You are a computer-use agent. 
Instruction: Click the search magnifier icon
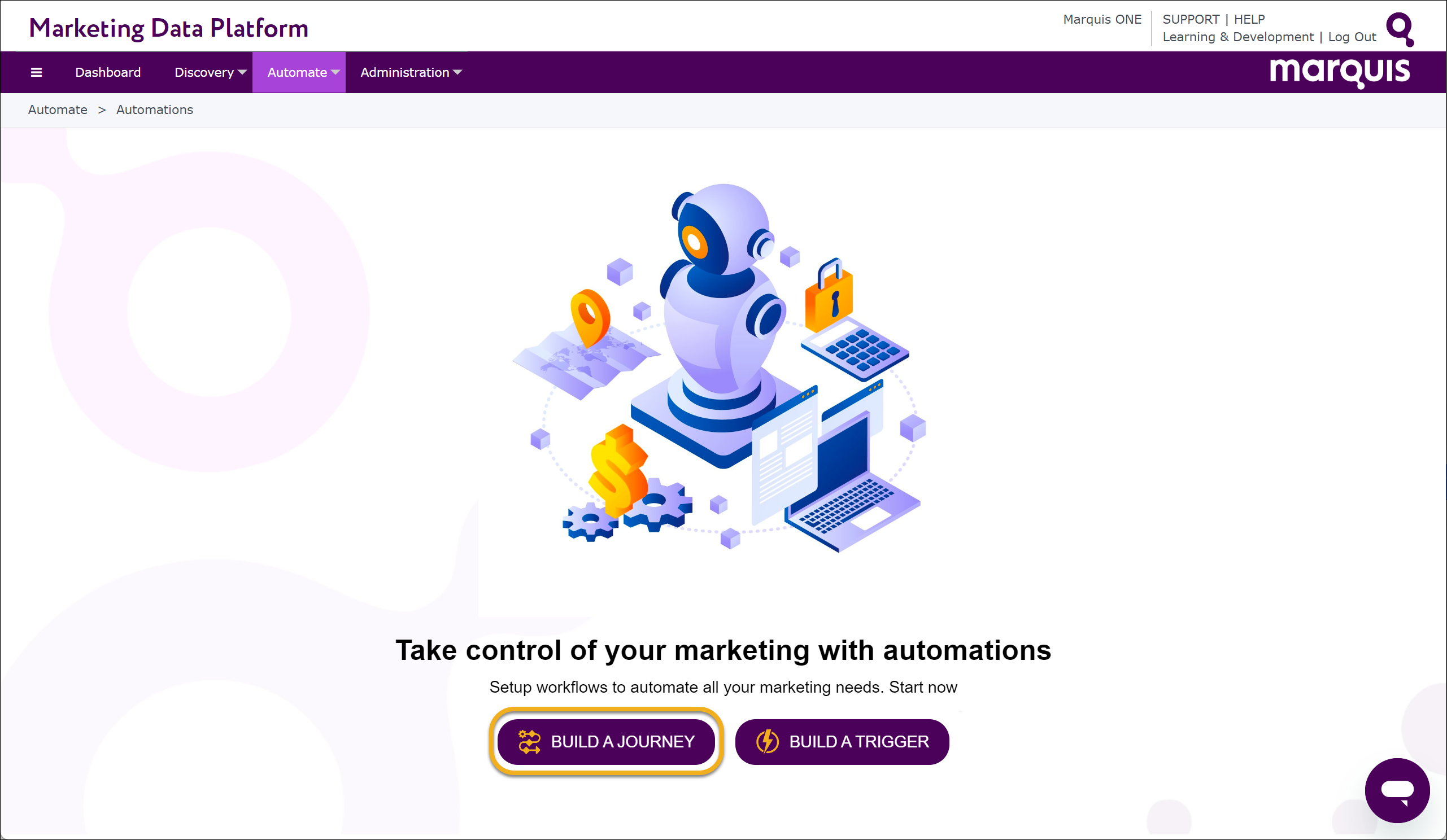[x=1401, y=29]
